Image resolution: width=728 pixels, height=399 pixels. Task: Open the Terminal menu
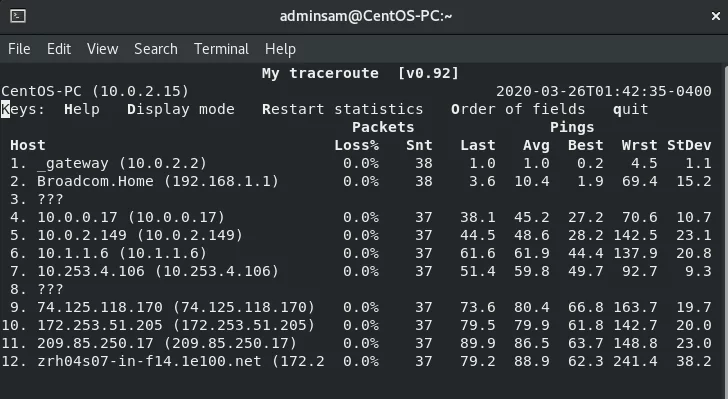pyautogui.click(x=221, y=49)
